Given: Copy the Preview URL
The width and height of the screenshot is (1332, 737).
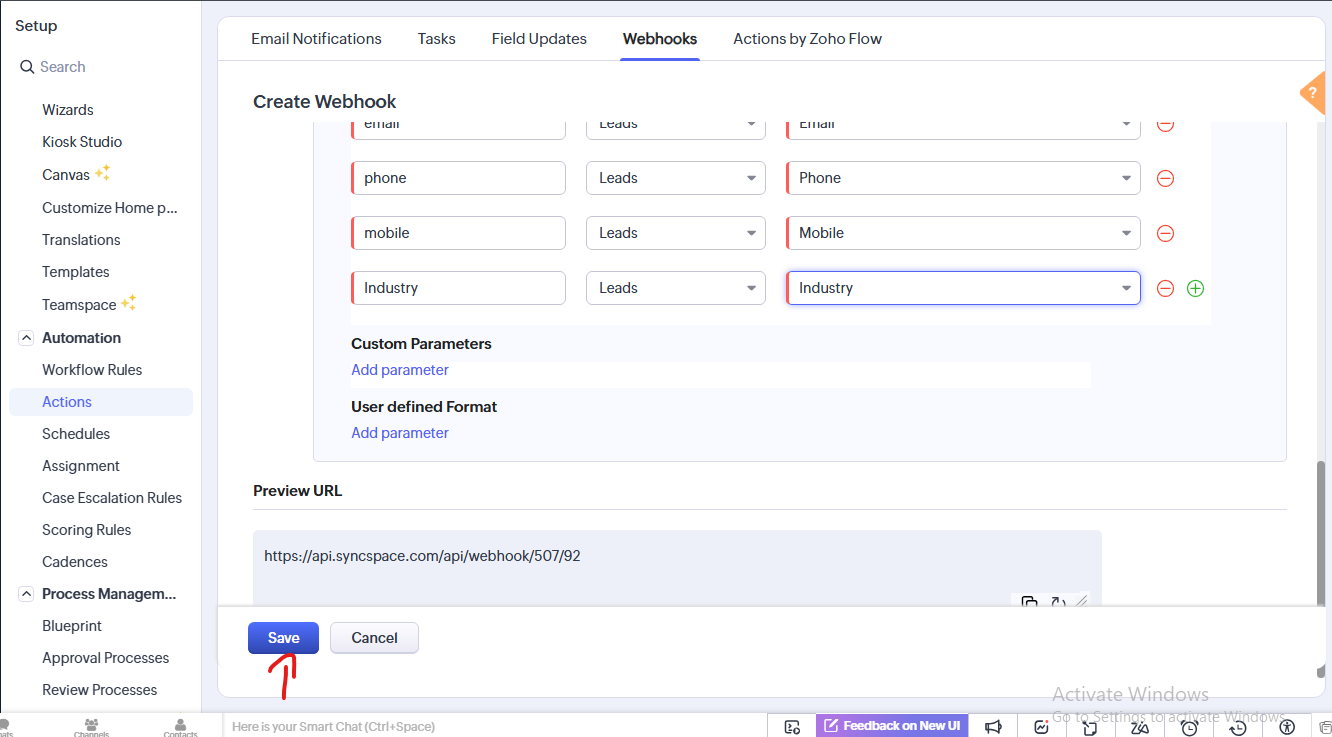Looking at the screenshot, I should (x=1029, y=602).
